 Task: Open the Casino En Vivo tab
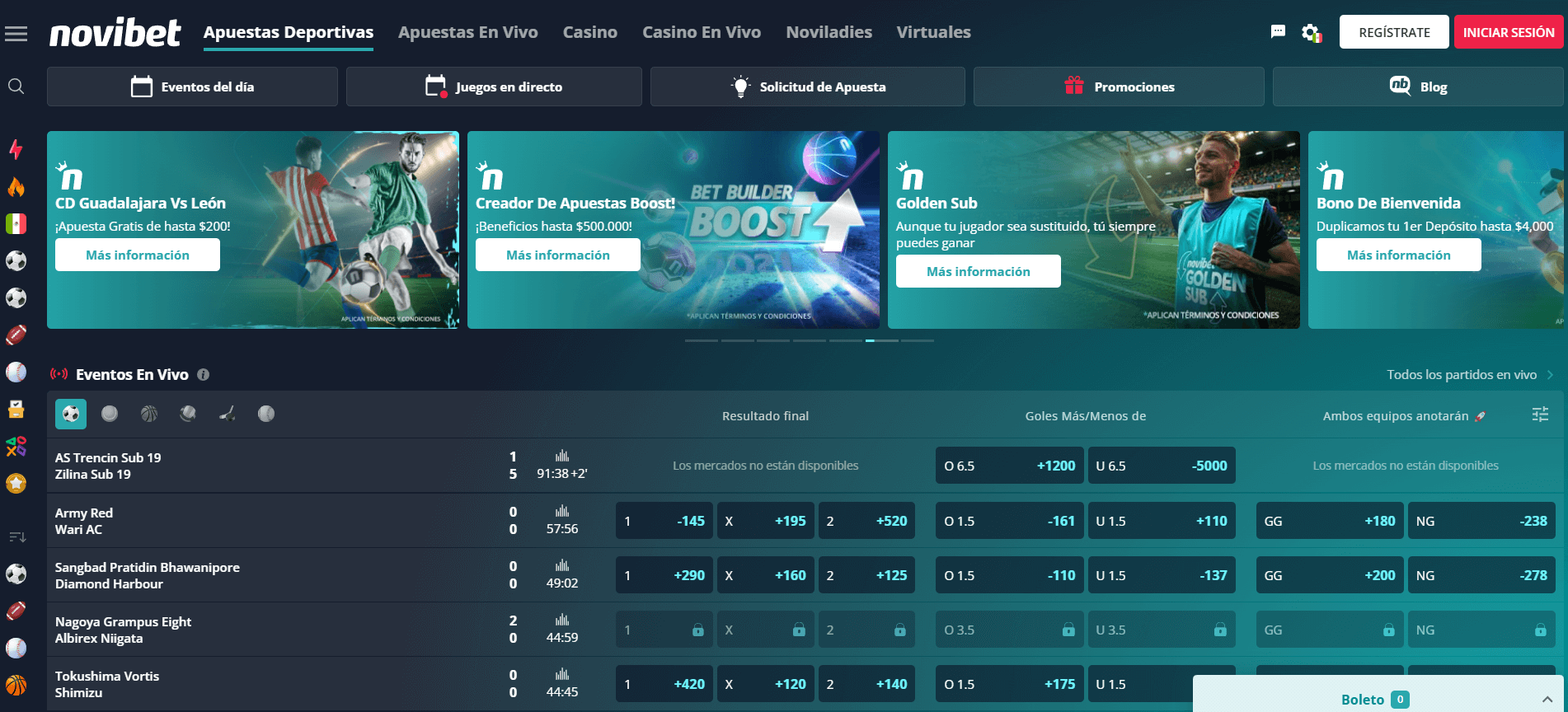point(702,32)
